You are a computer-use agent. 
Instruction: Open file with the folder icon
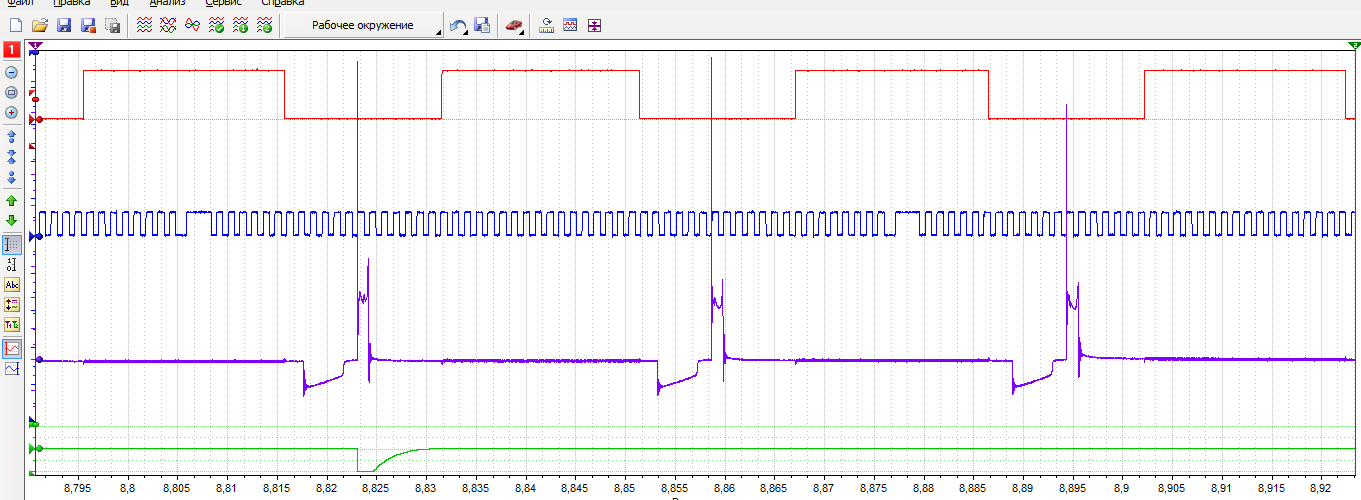point(40,26)
